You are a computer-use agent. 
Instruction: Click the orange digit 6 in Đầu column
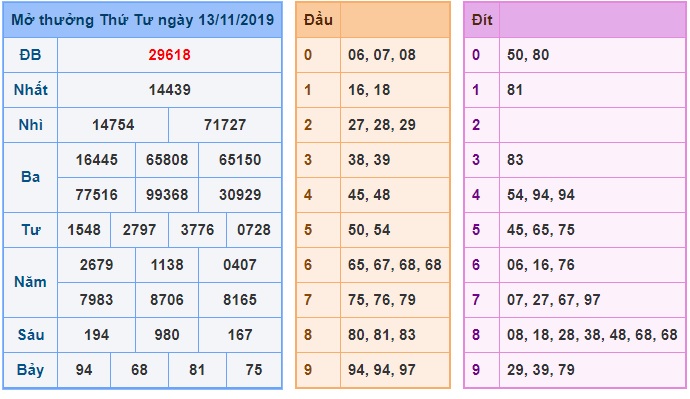[x=308, y=265]
